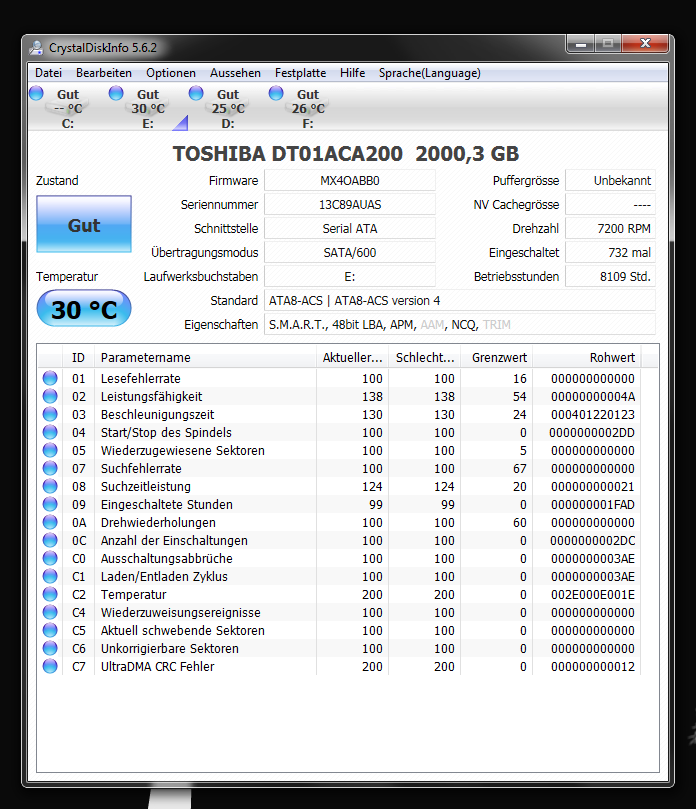Click status orb for C2 Temperatur row
The width and height of the screenshot is (697, 809).
[x=50, y=594]
